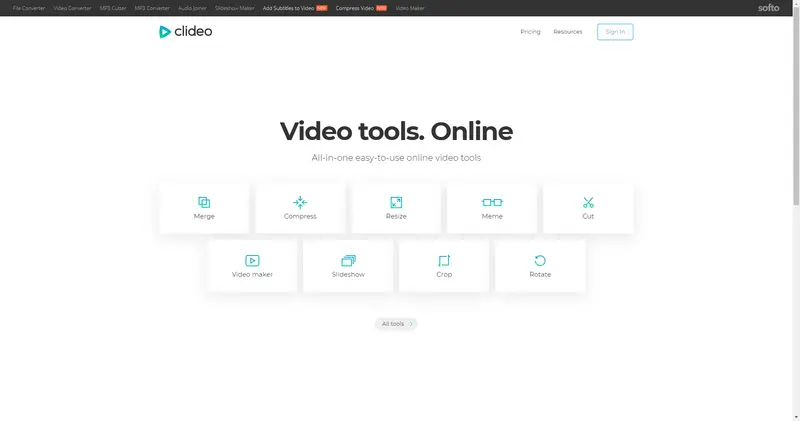Expand the All tools list
Screen dimensions: 800x421
tap(398, 324)
